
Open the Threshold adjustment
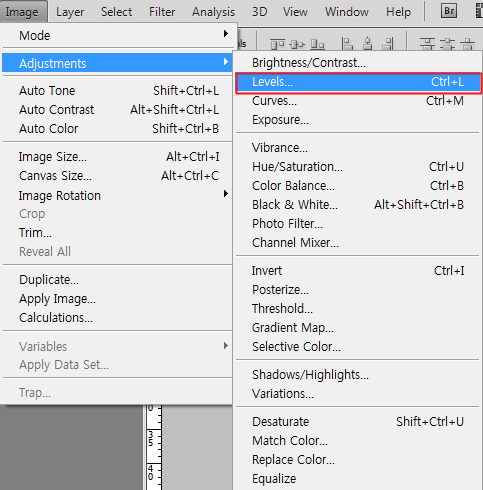point(358,309)
